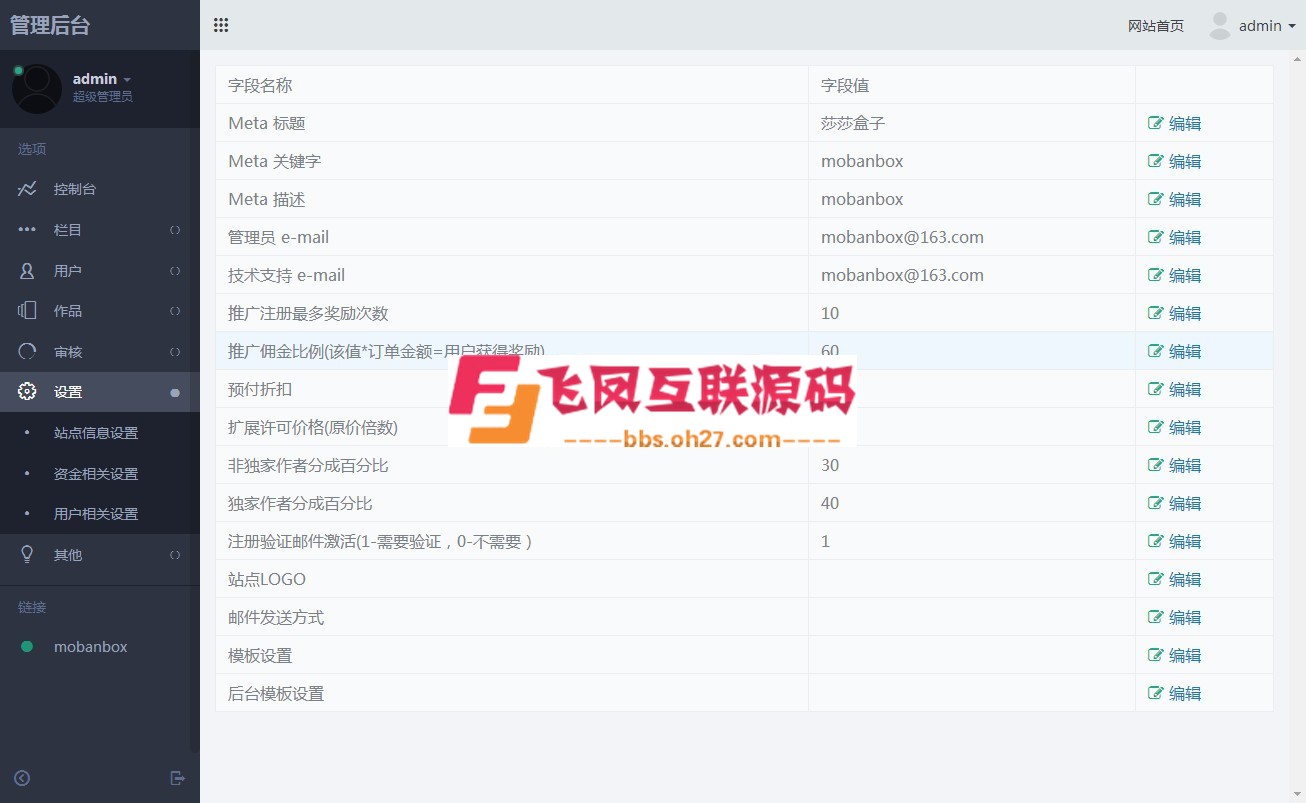Click the green online status dot

pos(18,71)
